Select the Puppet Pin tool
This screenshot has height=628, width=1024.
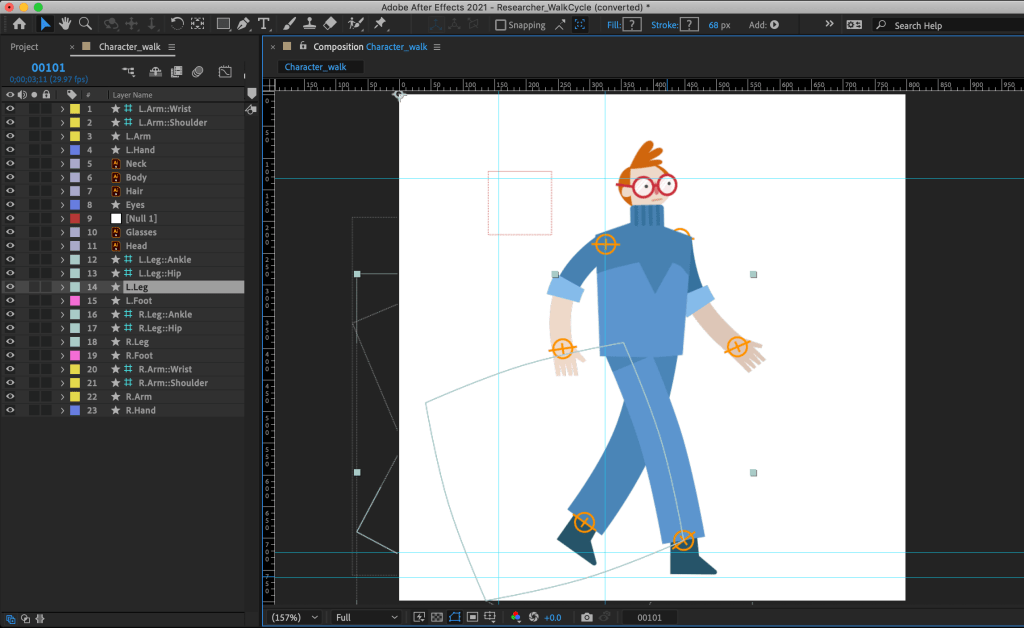[380, 24]
